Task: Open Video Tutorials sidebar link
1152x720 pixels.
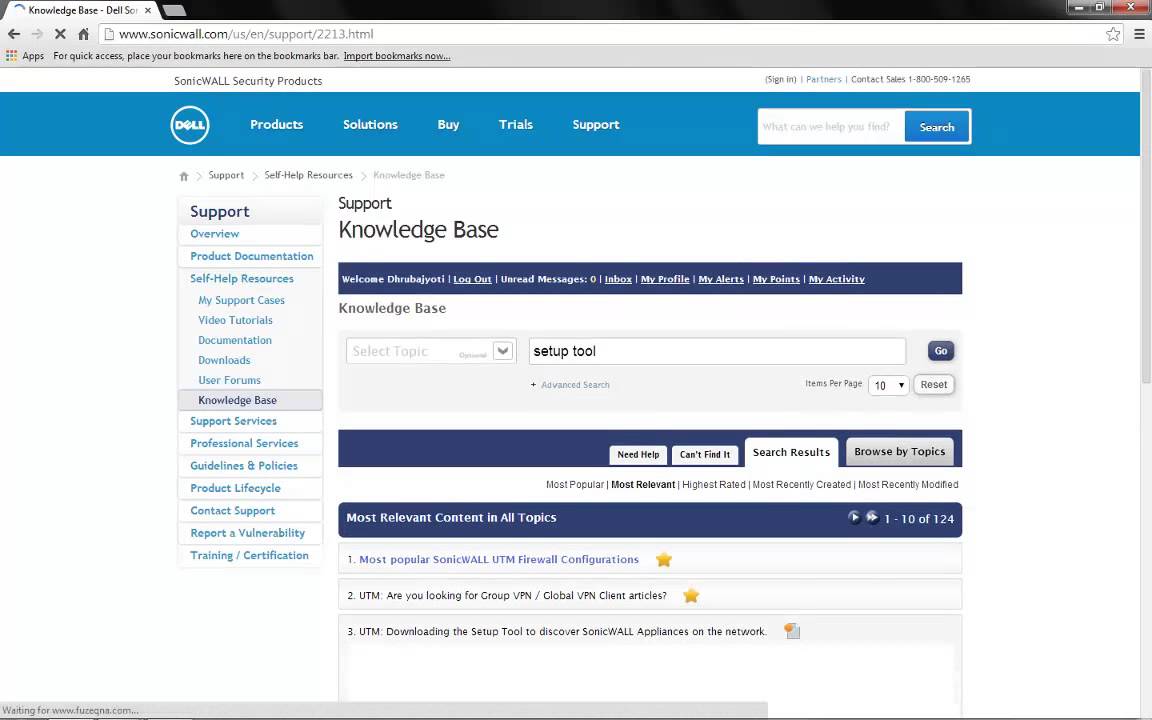Action: (x=235, y=320)
